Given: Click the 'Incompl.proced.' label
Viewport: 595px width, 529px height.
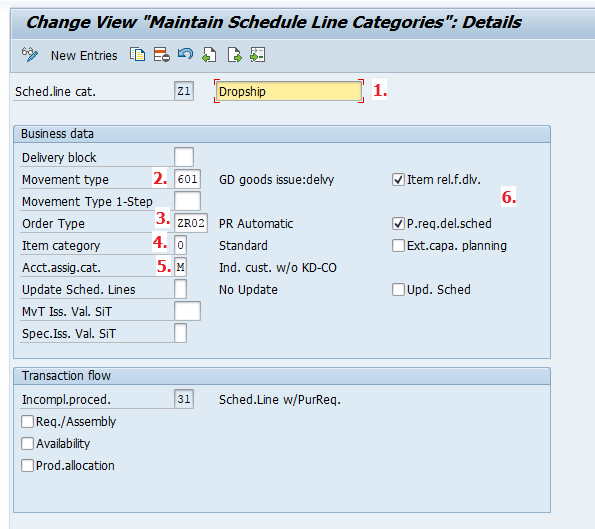Looking at the screenshot, I should pos(66,400).
